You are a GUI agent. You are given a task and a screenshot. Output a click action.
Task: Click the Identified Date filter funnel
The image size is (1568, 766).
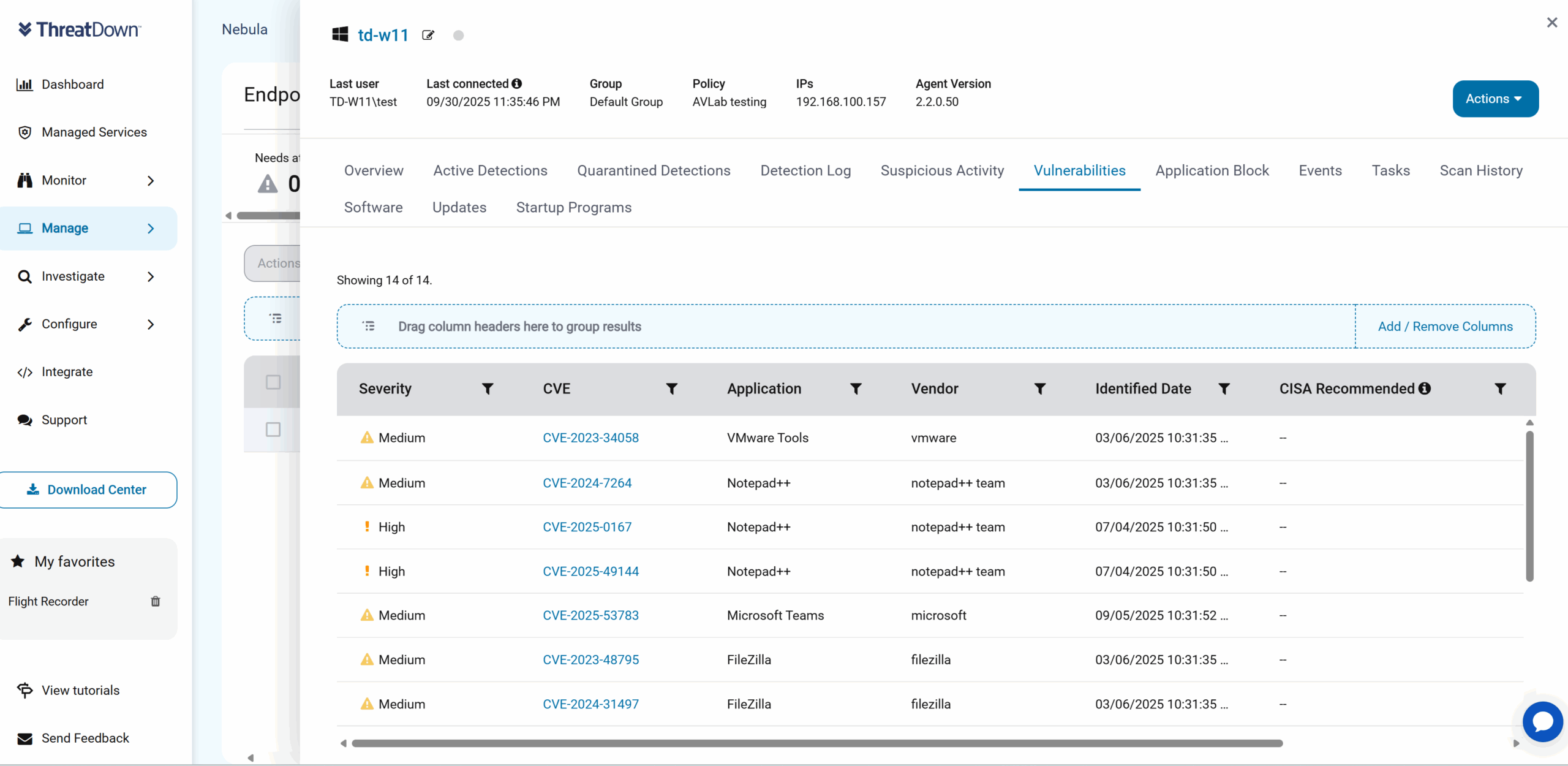[x=1224, y=389]
